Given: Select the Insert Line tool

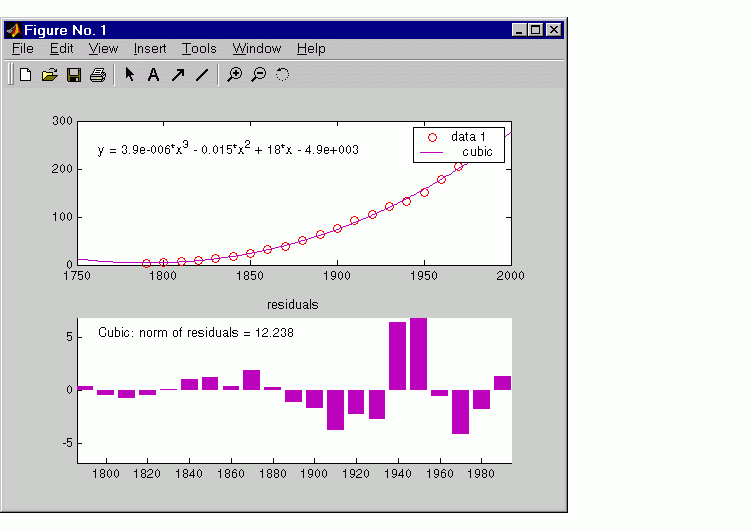Looking at the screenshot, I should 202,75.
